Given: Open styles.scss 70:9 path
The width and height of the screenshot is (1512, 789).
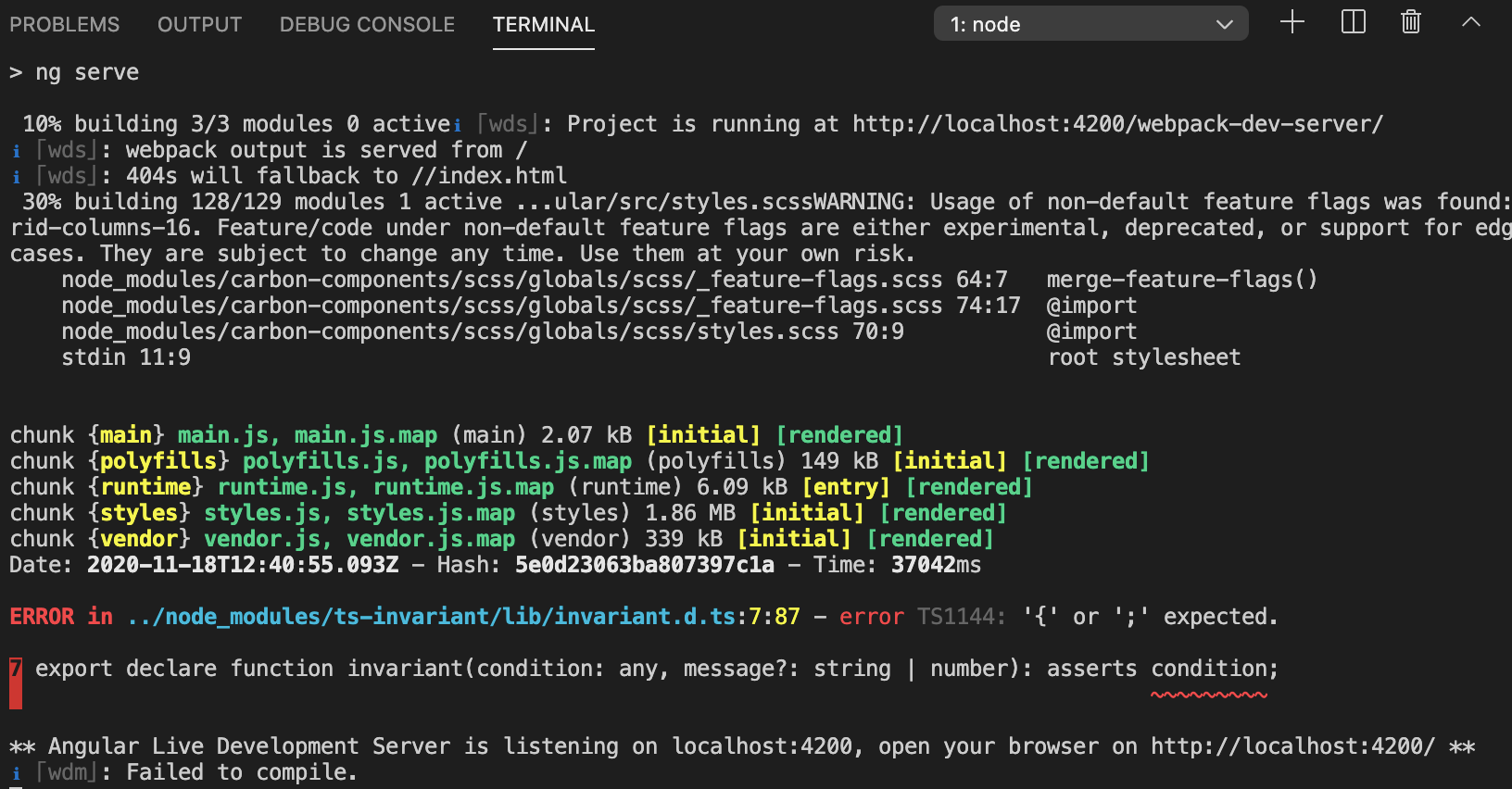Looking at the screenshot, I should 483,332.
